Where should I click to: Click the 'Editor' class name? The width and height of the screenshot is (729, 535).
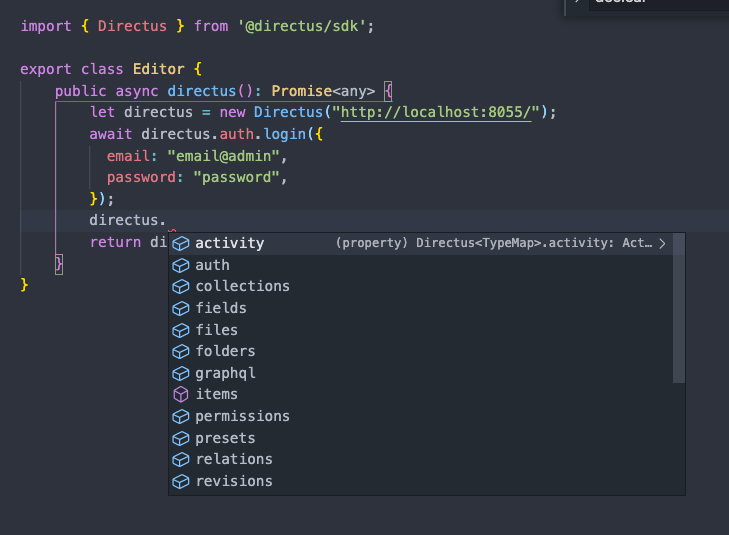pos(159,70)
